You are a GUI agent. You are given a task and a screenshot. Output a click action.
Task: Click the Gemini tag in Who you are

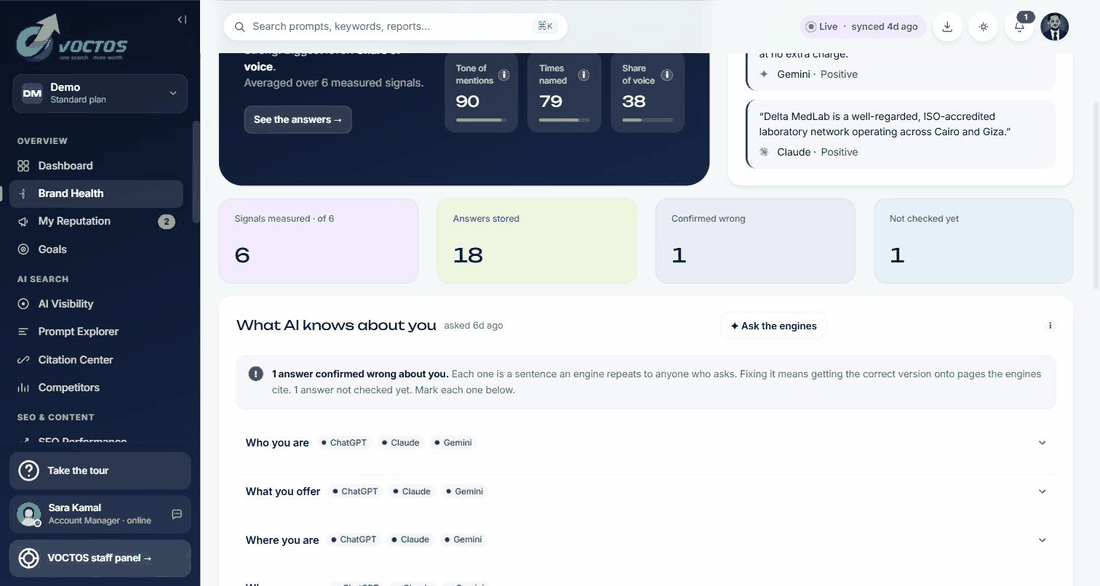click(x=453, y=443)
